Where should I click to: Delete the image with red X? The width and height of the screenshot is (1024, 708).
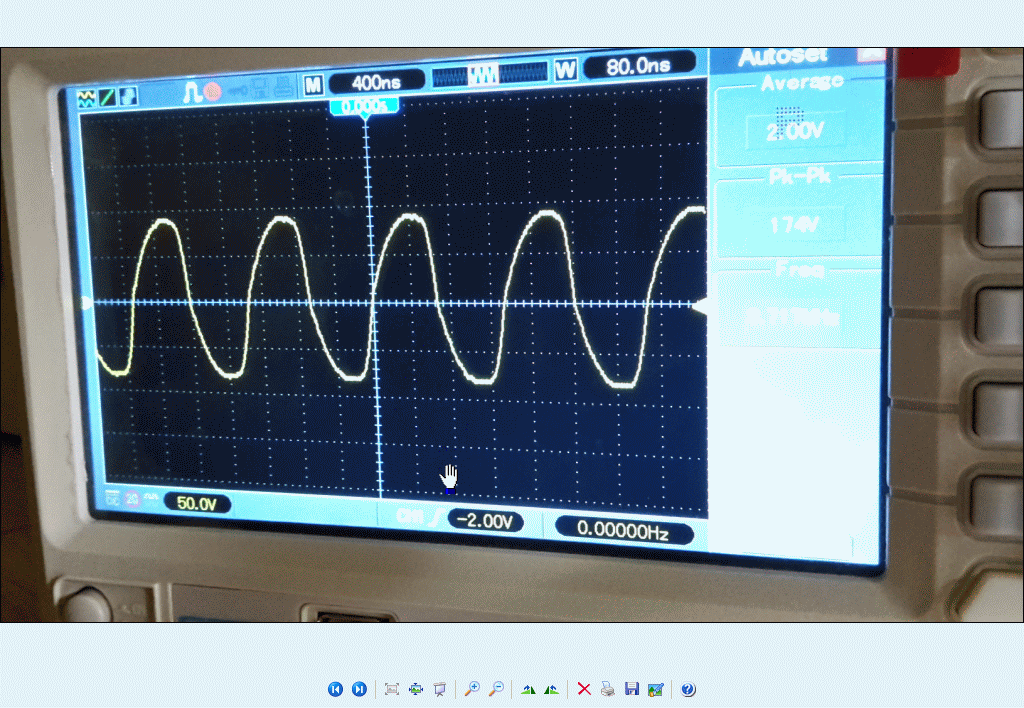(584, 689)
